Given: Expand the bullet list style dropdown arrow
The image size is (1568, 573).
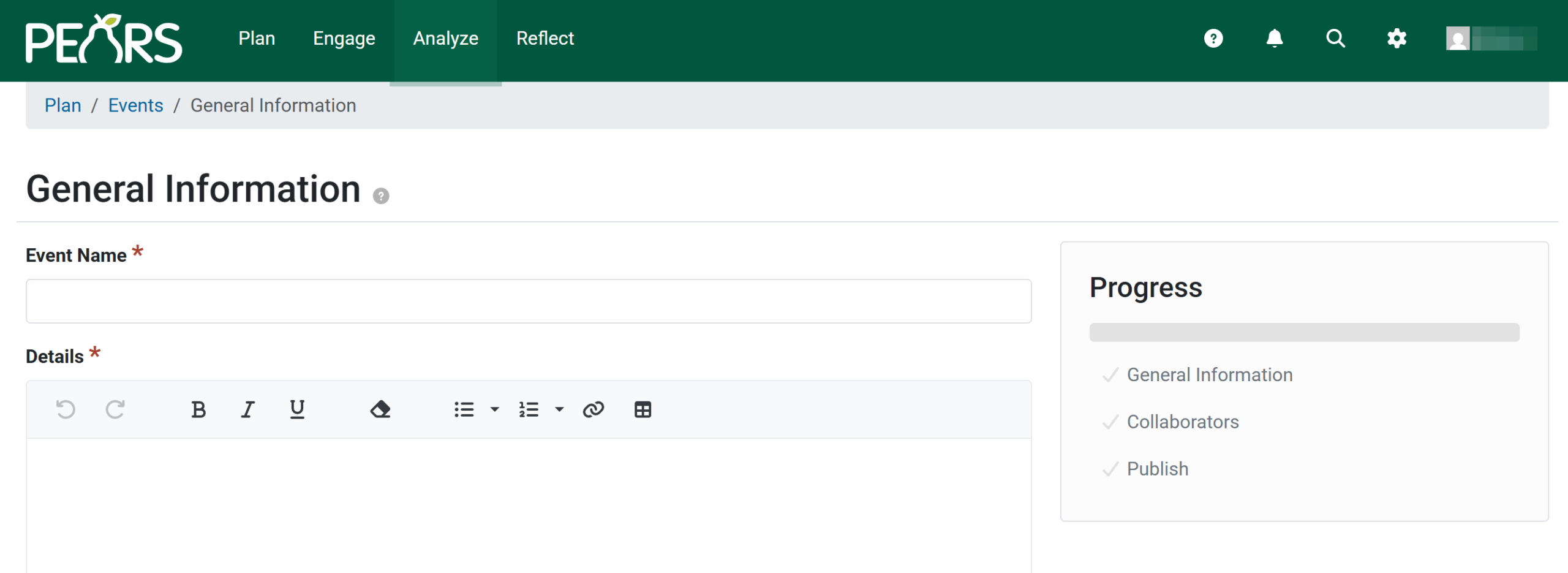Looking at the screenshot, I should (494, 409).
